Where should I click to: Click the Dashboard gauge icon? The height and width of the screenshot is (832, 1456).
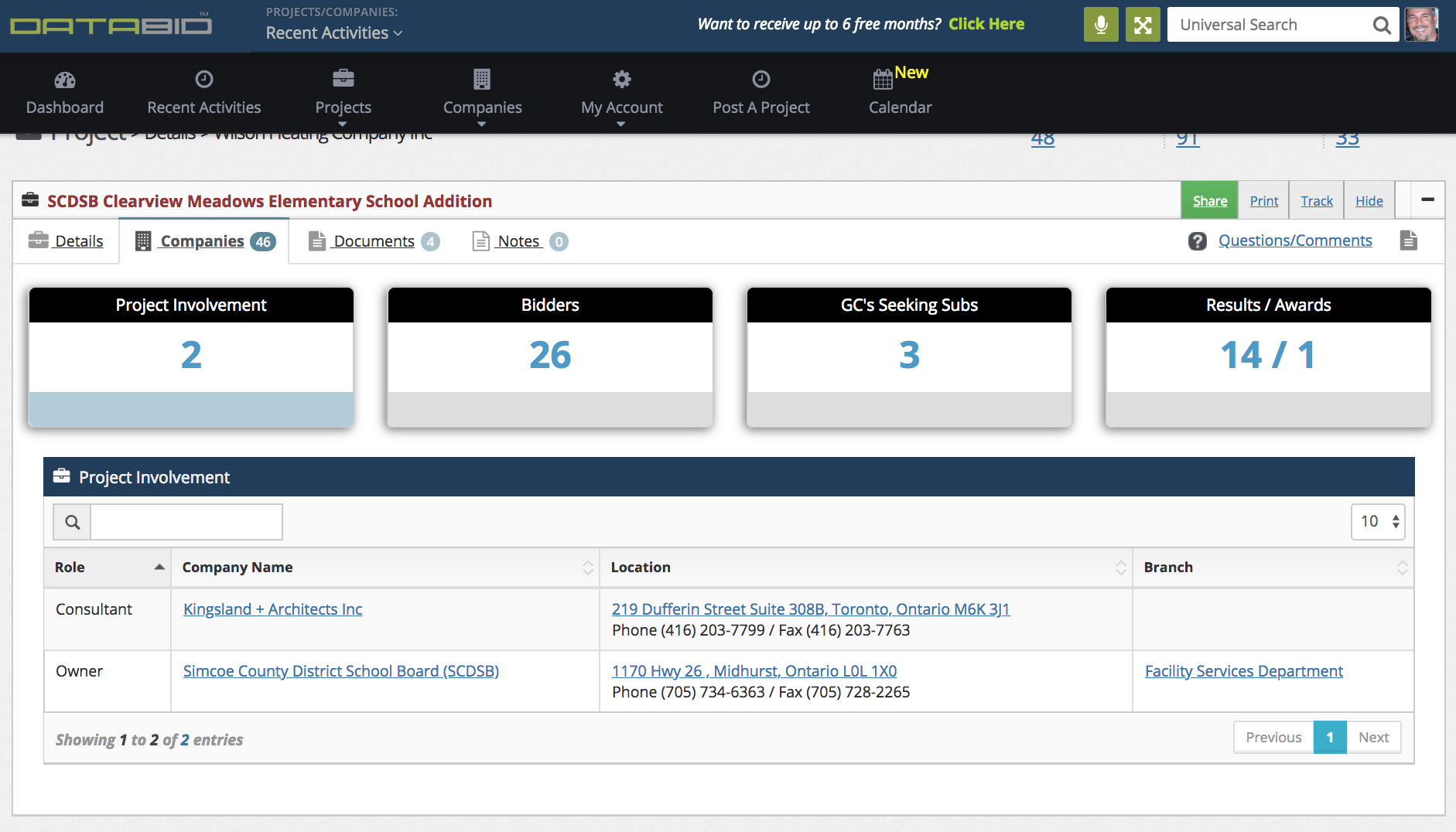(x=65, y=80)
